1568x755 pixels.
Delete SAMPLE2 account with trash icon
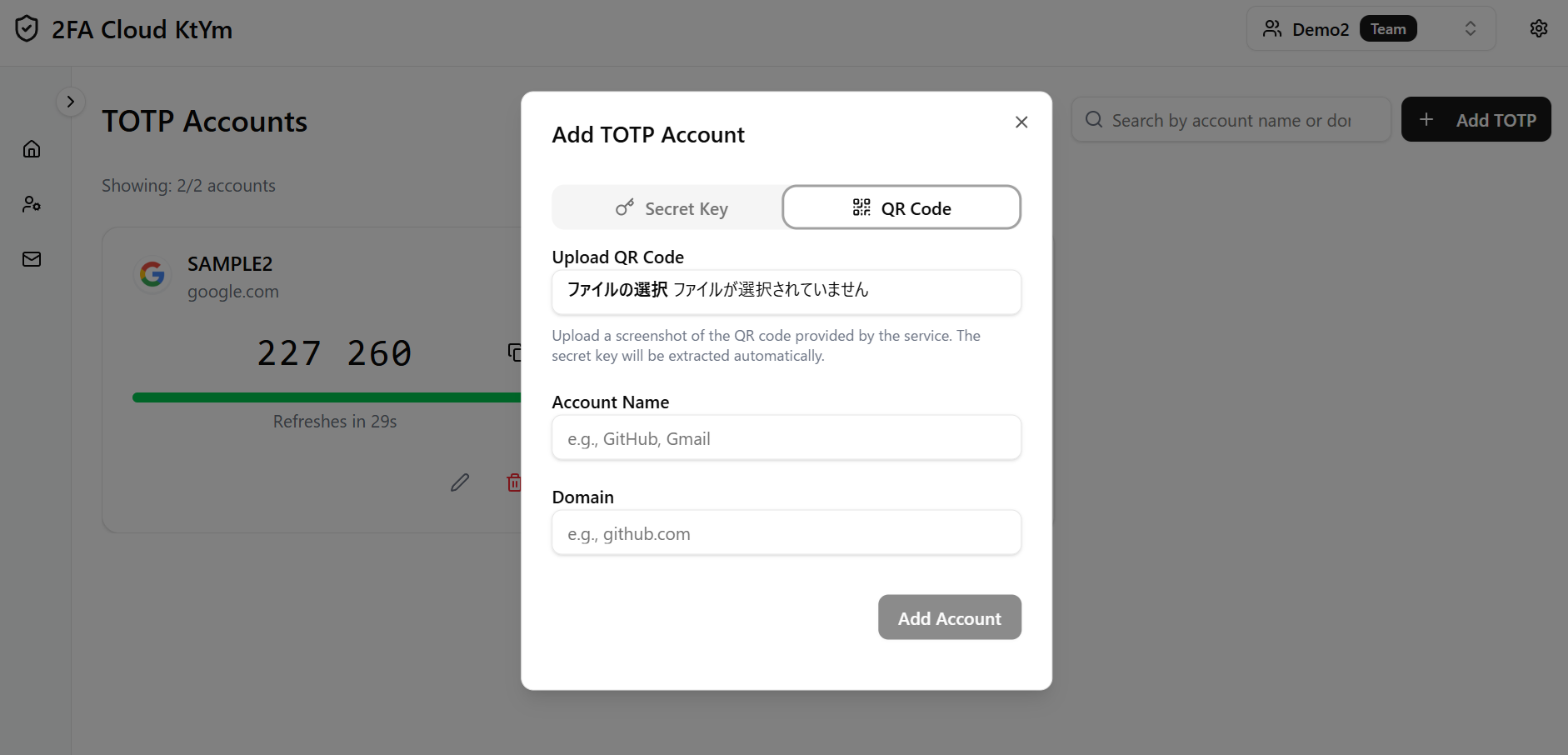tap(513, 482)
